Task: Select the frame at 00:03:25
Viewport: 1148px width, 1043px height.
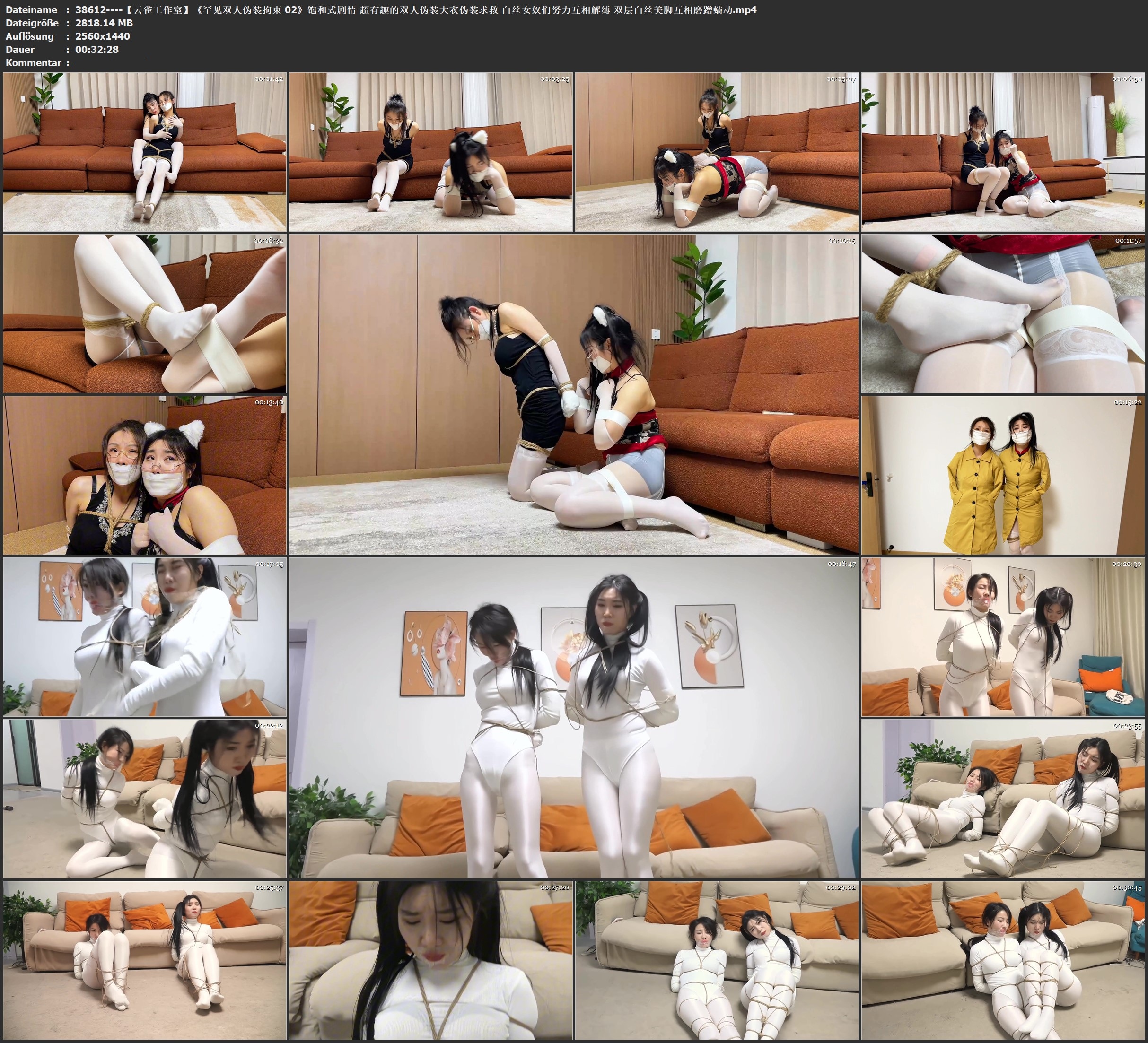Action: (x=430, y=151)
